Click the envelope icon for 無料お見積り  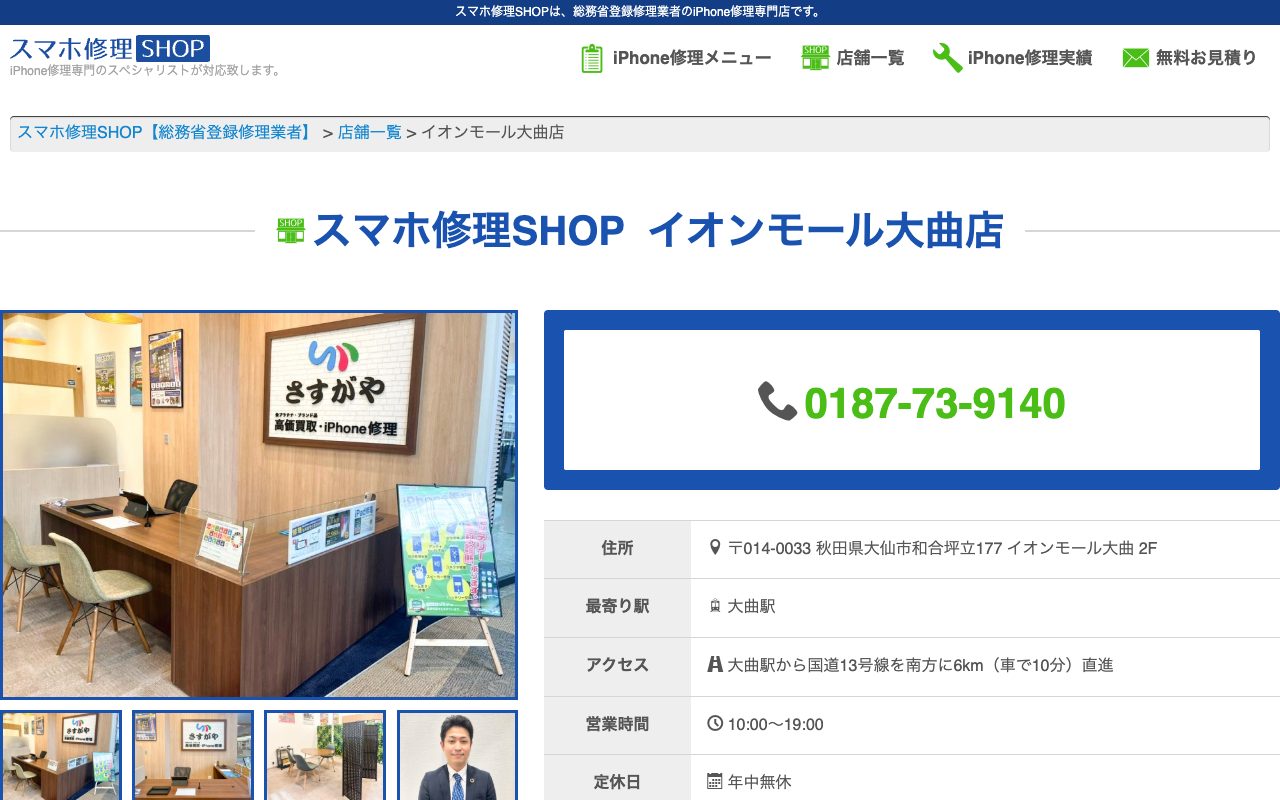pyautogui.click(x=1136, y=58)
